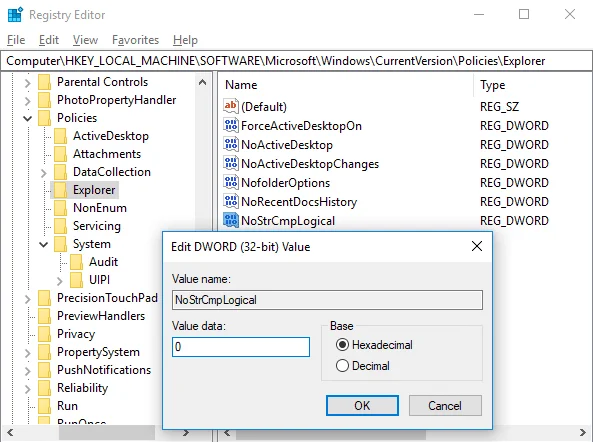Select the Explorer folder icon in the tree
Viewport: 593px width, 442px height.
[x=61, y=190]
